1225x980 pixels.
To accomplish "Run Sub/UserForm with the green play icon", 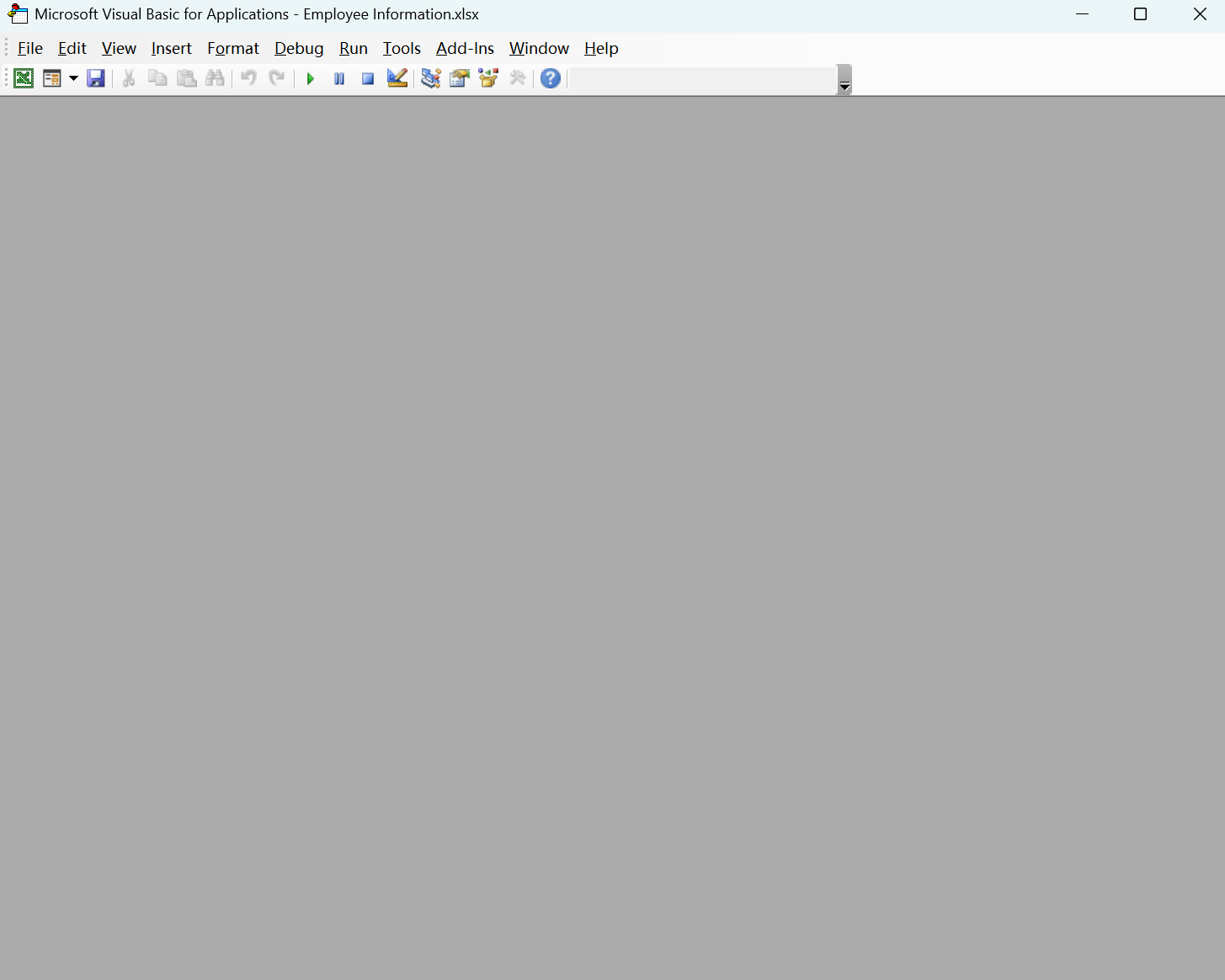I will tap(310, 78).
